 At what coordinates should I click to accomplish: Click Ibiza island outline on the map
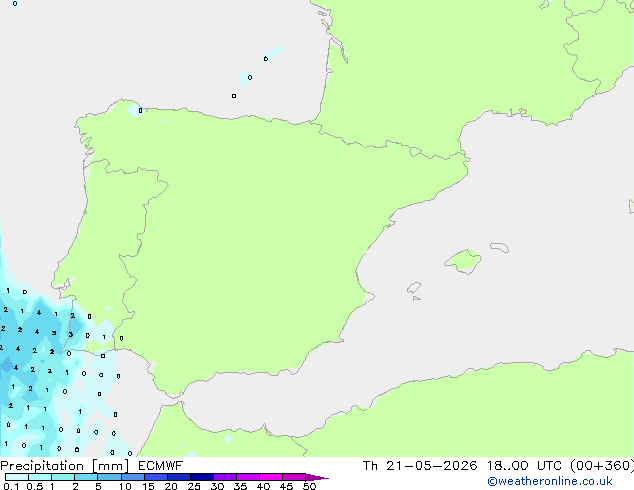tap(414, 288)
